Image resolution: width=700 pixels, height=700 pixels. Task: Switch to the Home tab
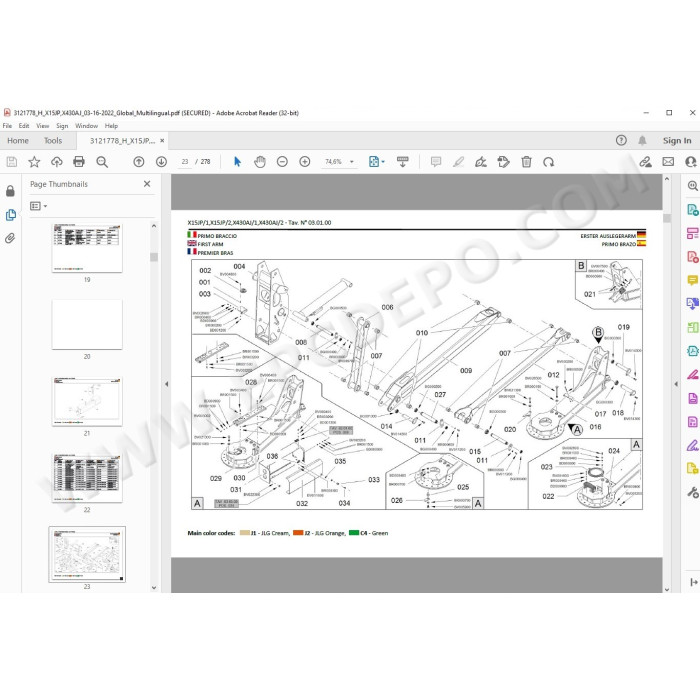[x=18, y=141]
